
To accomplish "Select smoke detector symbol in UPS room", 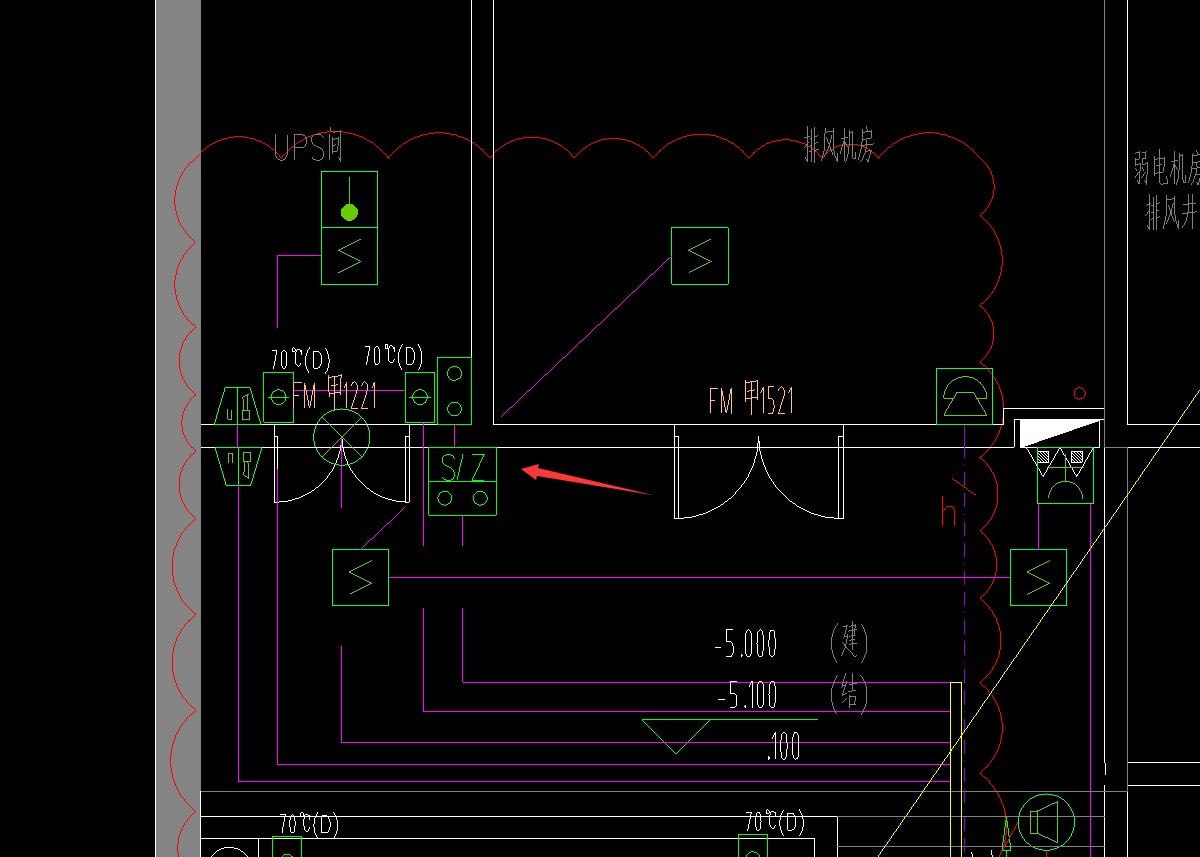I will pos(349,256).
